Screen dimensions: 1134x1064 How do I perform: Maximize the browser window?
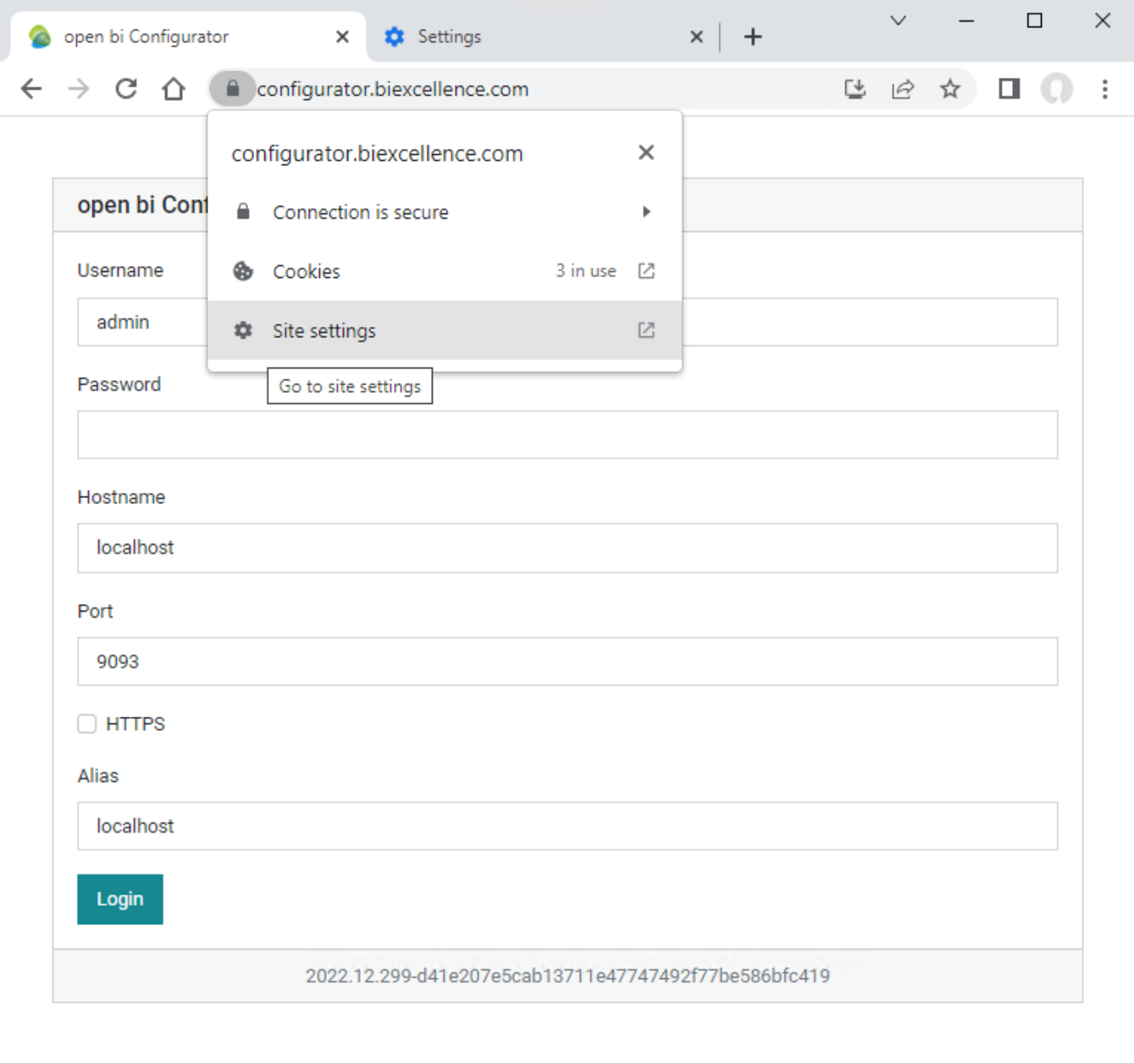(1034, 20)
